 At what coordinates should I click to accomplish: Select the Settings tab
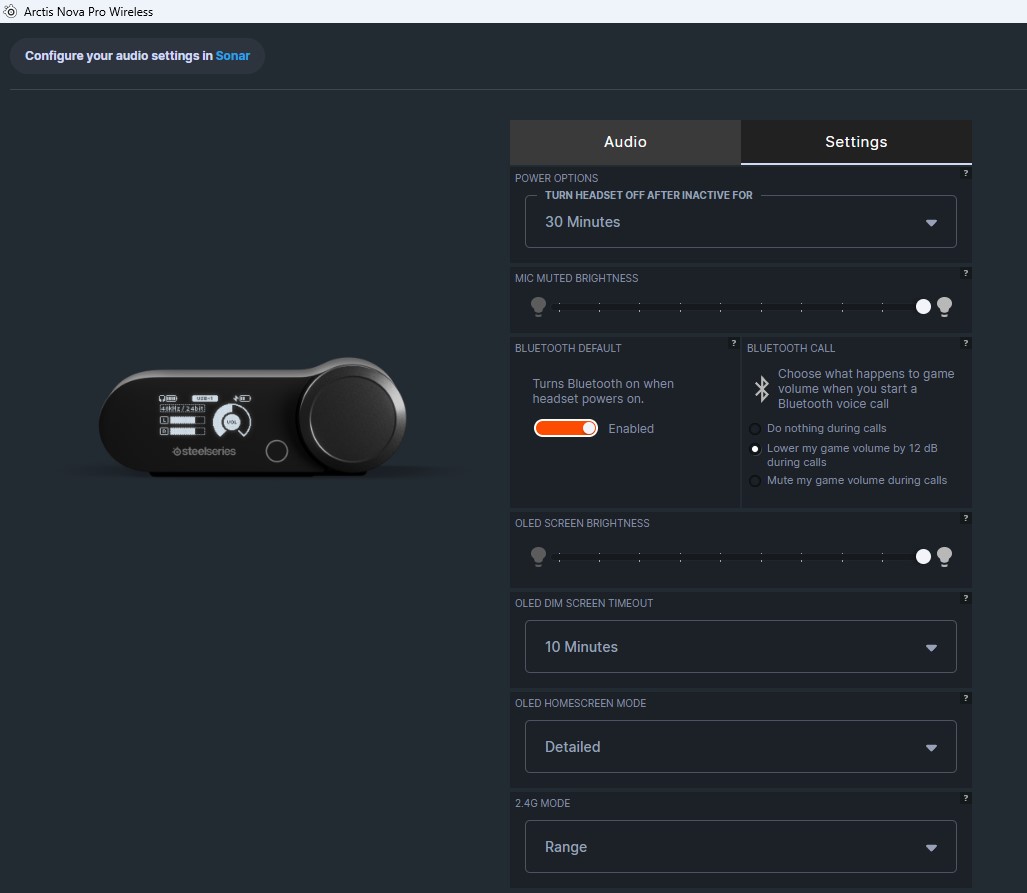tap(856, 142)
